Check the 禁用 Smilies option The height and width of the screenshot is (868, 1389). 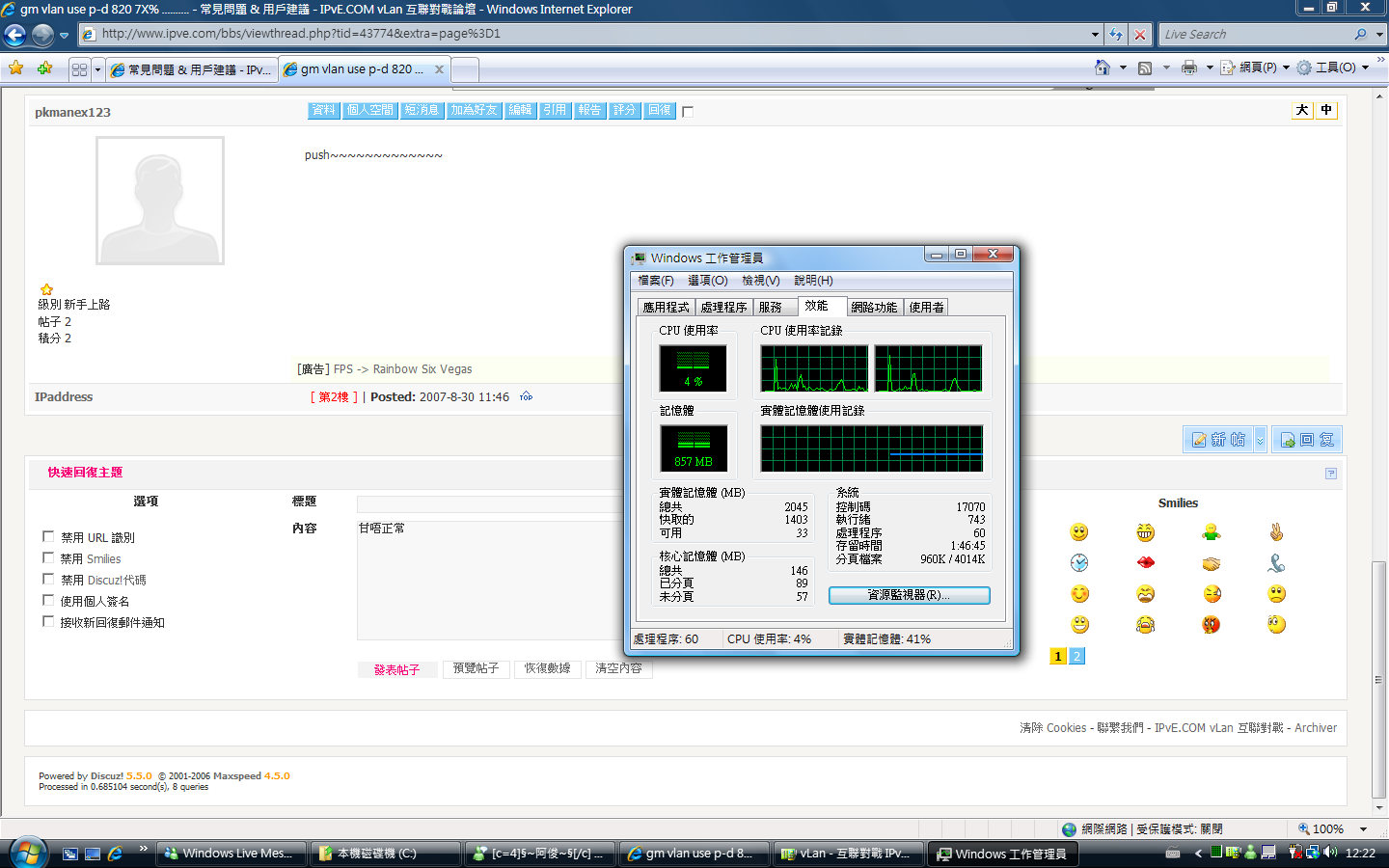(x=48, y=557)
